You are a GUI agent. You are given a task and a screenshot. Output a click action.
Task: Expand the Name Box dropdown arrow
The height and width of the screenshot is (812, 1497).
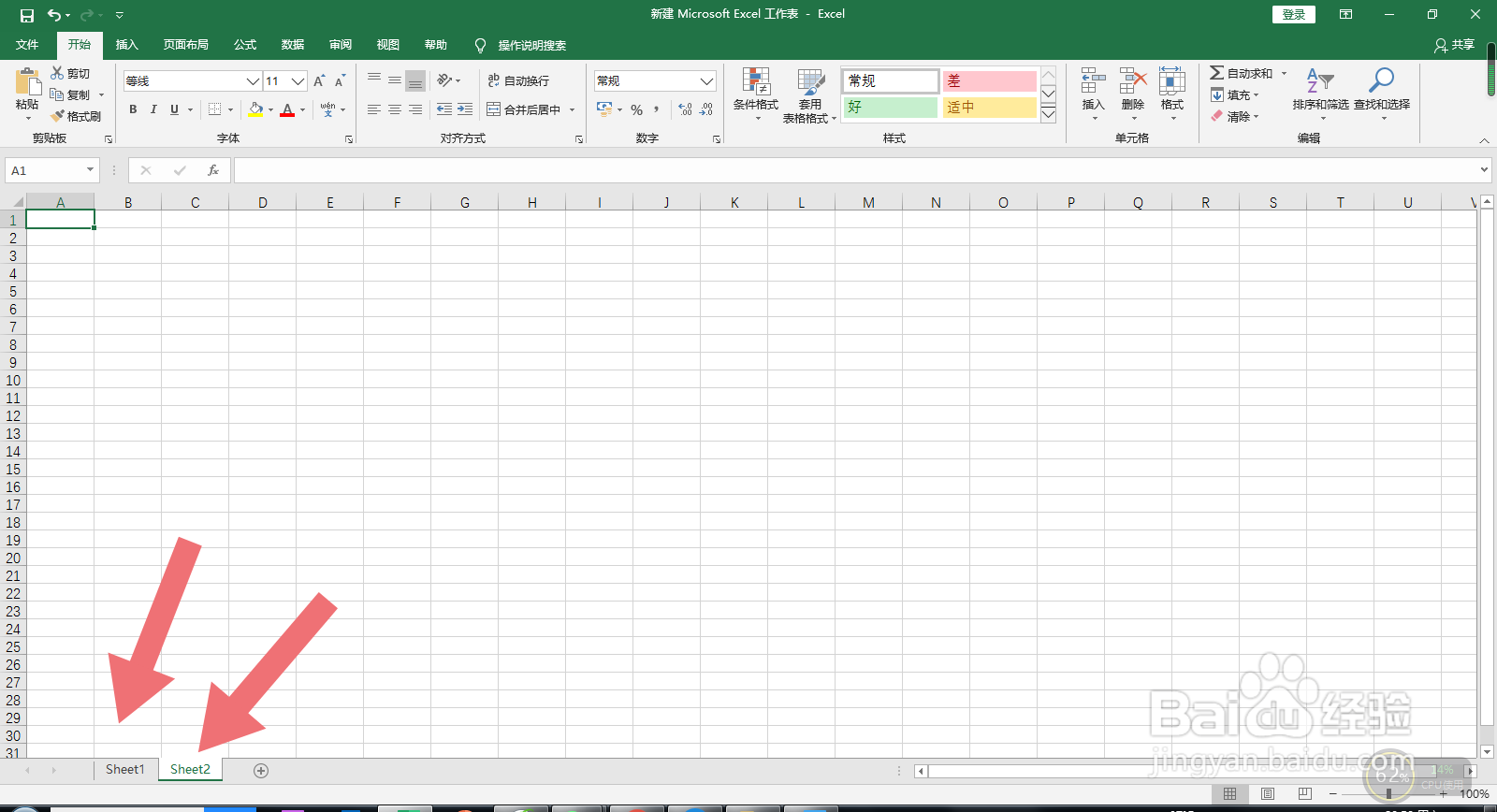pos(90,170)
